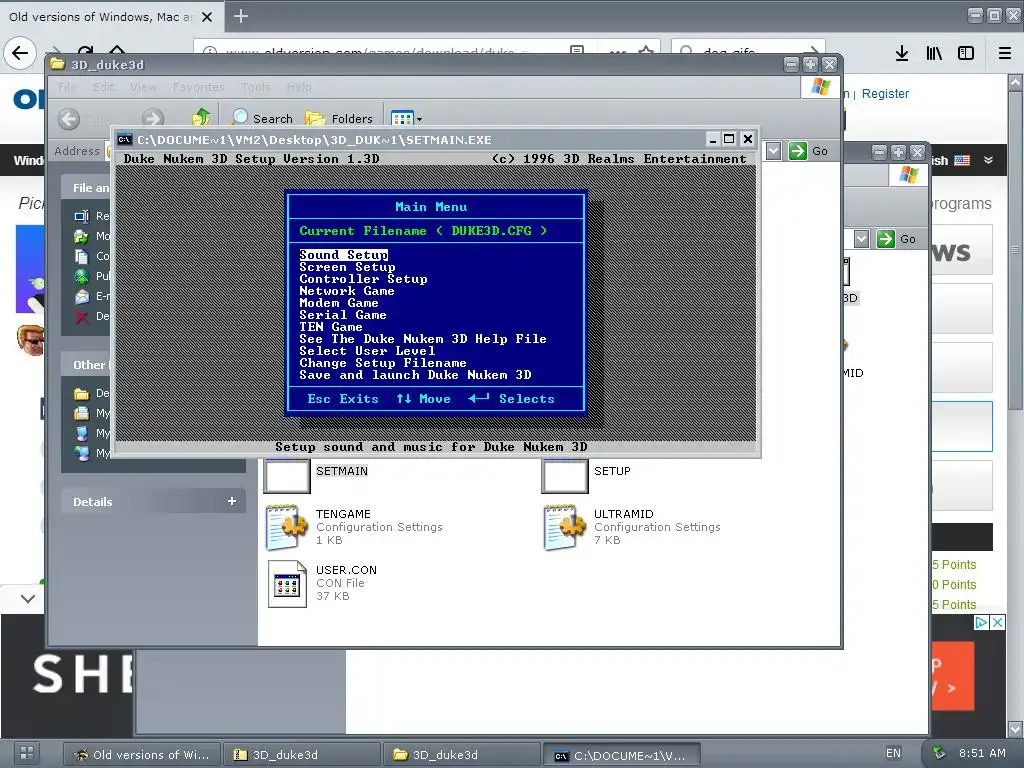Select Change Setup Filename entry

pyautogui.click(x=383, y=363)
